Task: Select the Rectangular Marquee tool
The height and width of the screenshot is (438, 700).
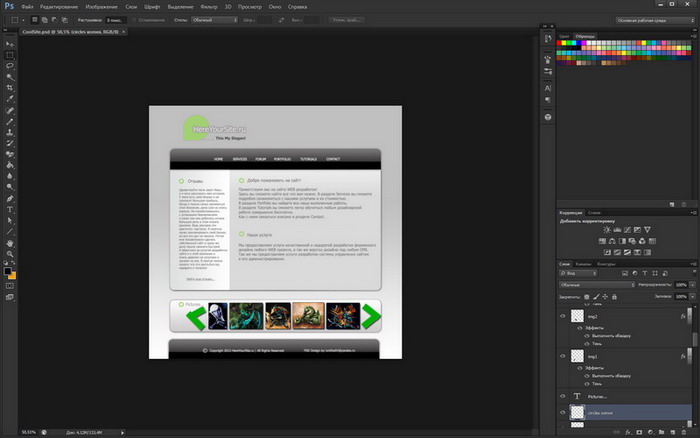Action: pos(10,54)
